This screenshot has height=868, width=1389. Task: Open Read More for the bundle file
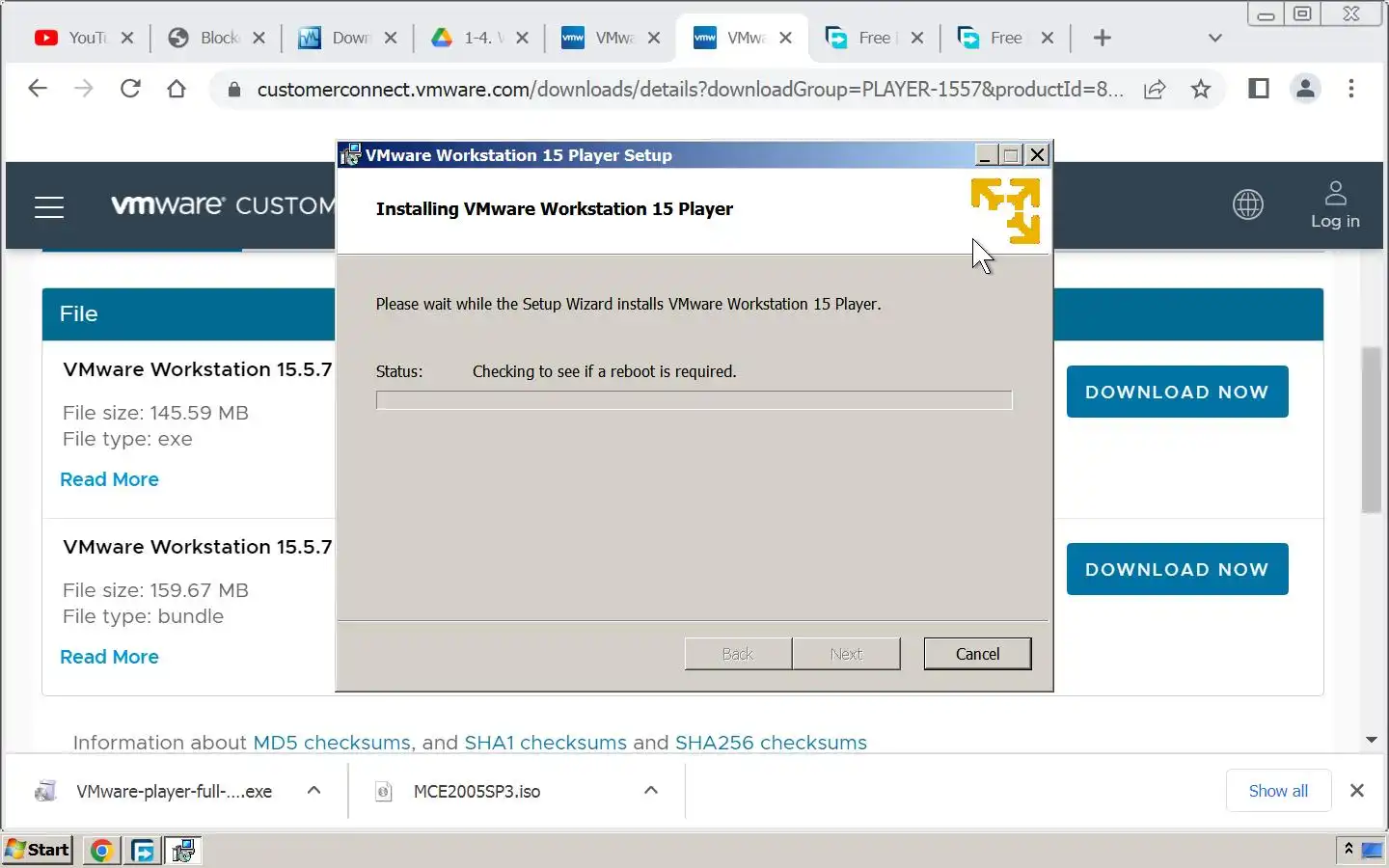(x=109, y=657)
